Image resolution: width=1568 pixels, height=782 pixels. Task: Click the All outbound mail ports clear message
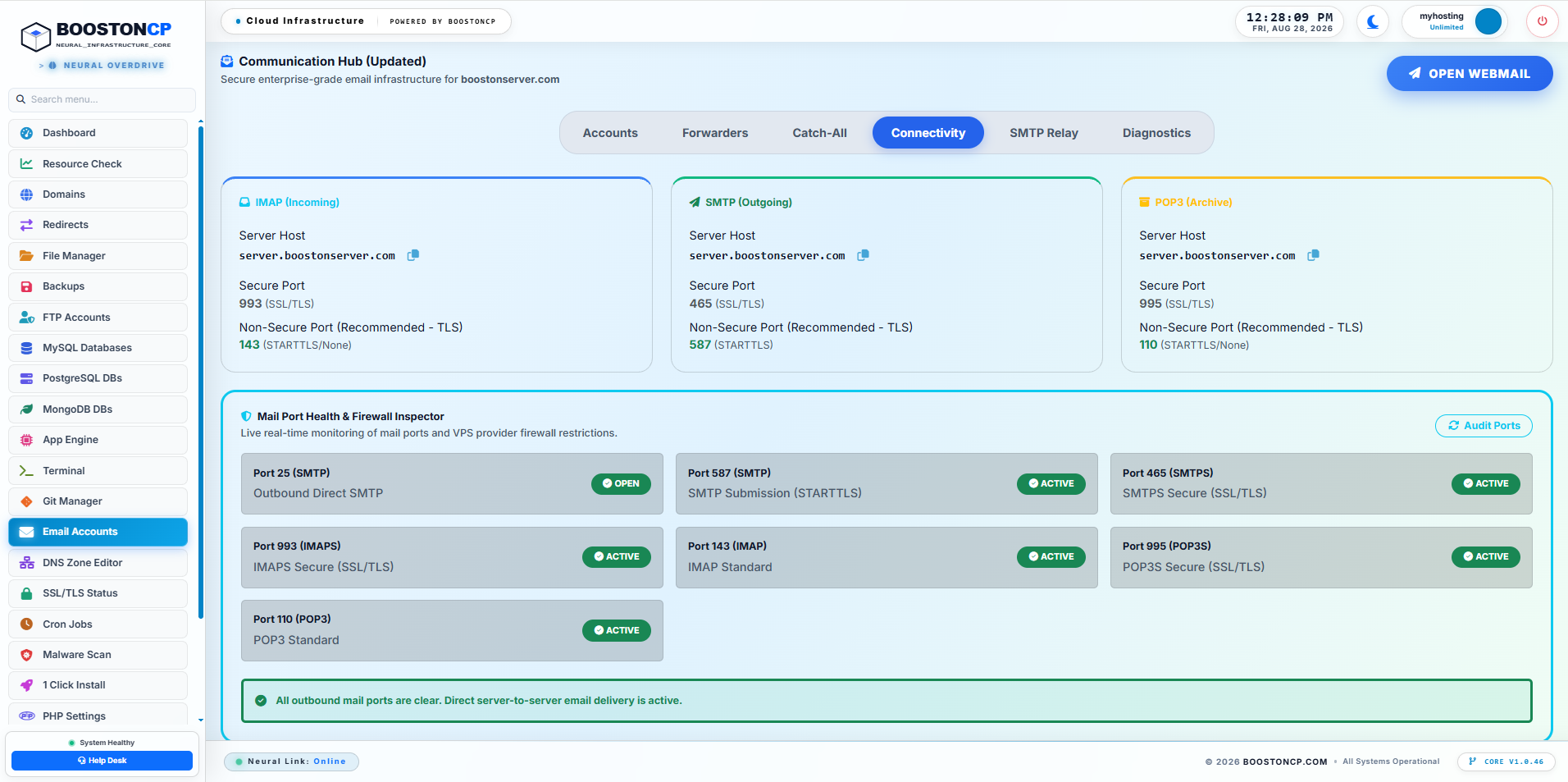pyautogui.click(x=479, y=701)
